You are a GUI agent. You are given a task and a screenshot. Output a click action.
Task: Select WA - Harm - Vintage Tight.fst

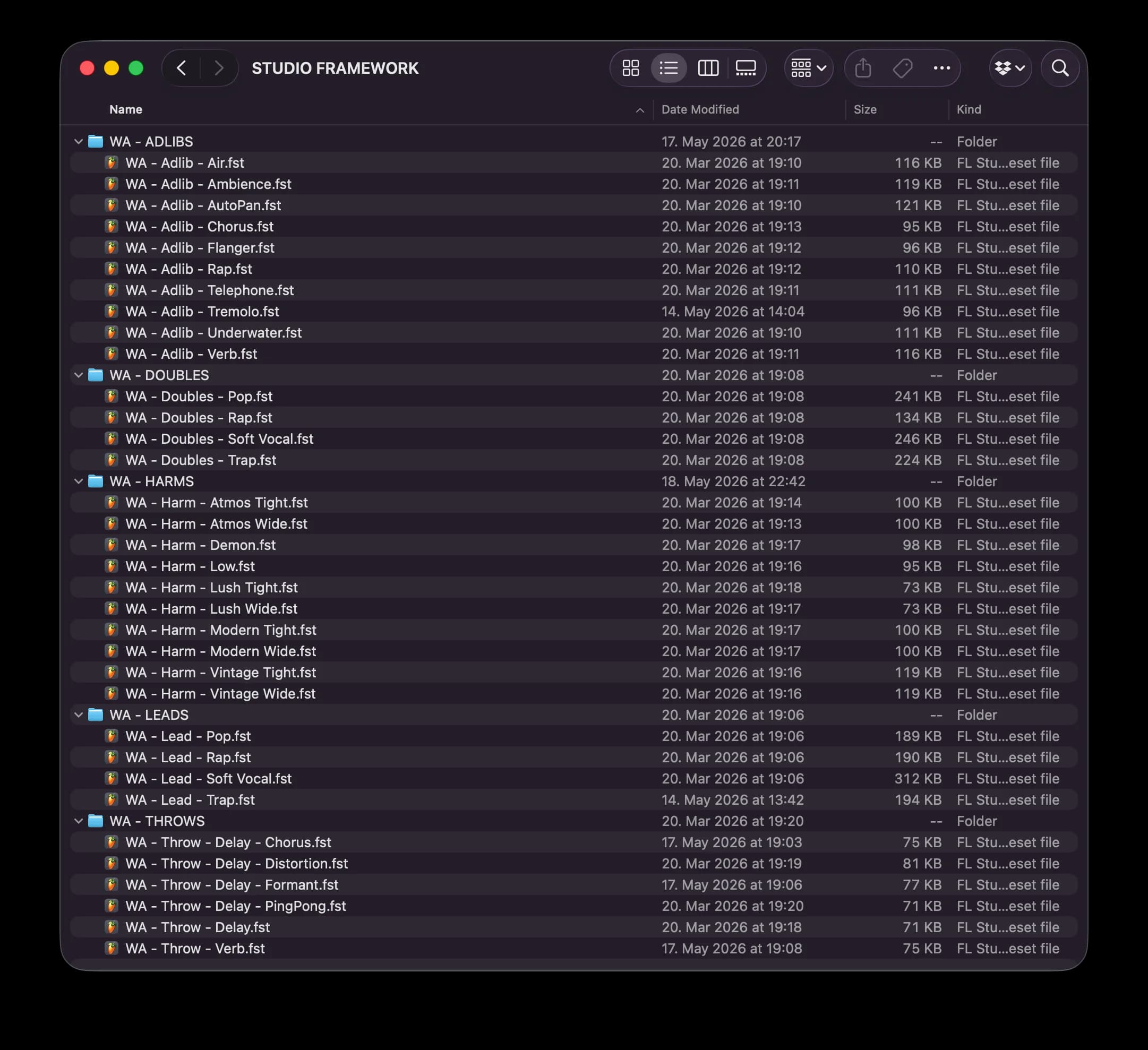click(x=573, y=672)
